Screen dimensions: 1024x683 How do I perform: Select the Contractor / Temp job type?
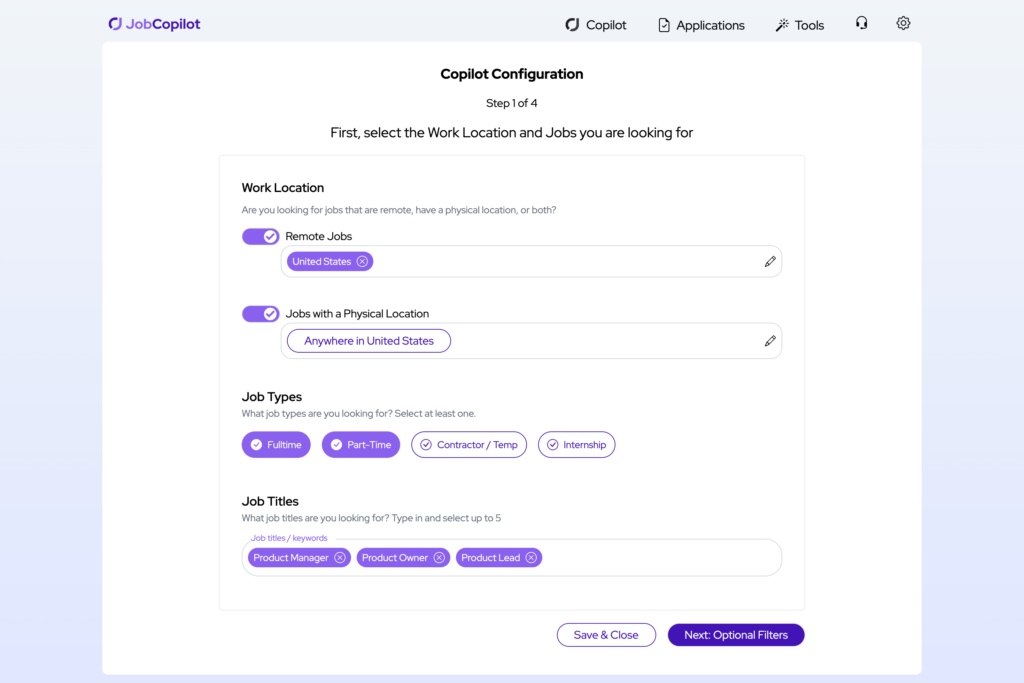468,444
